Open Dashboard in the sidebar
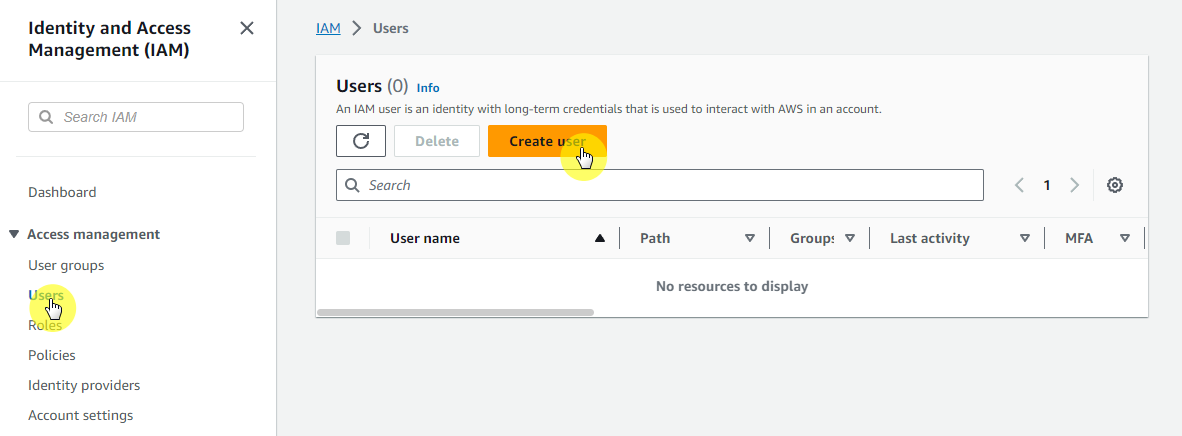 (62, 192)
